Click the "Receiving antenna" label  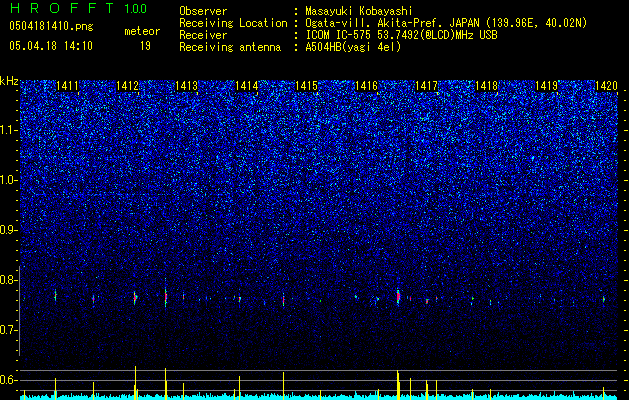coord(230,47)
